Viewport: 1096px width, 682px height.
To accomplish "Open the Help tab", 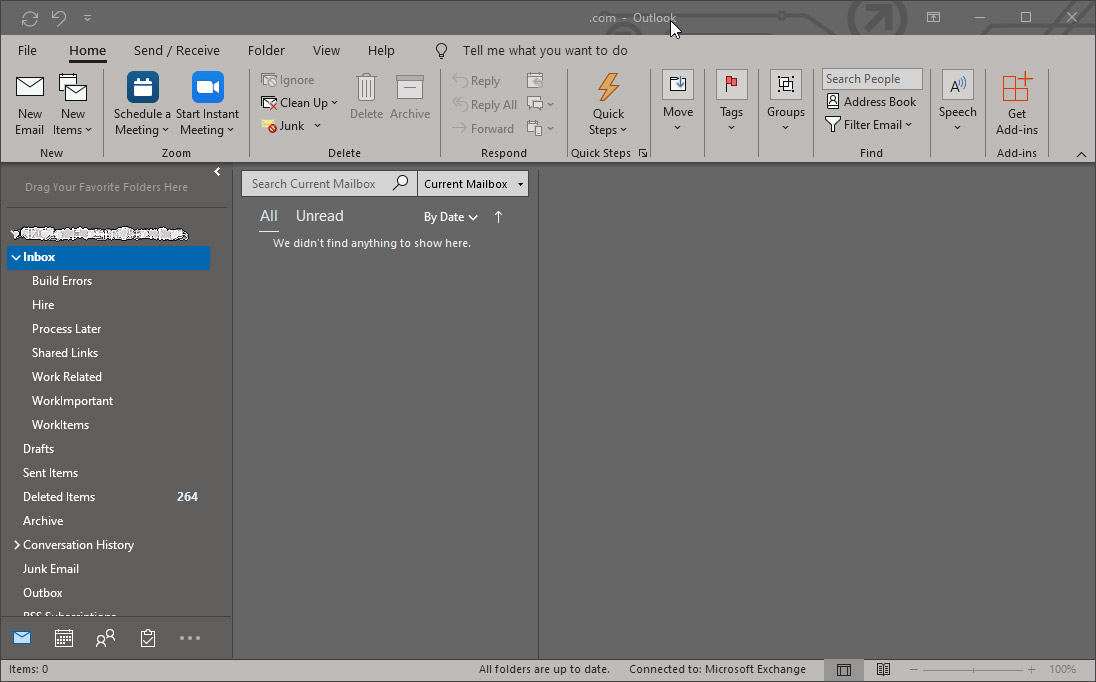I will [381, 50].
